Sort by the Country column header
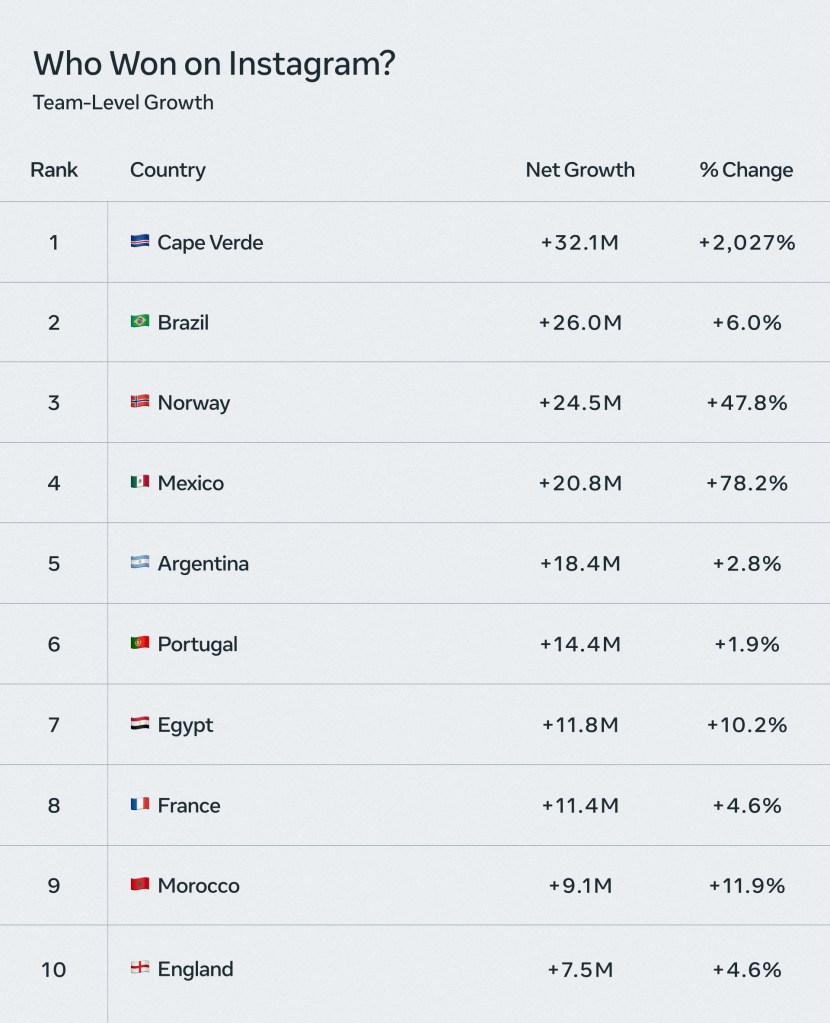 pos(168,170)
